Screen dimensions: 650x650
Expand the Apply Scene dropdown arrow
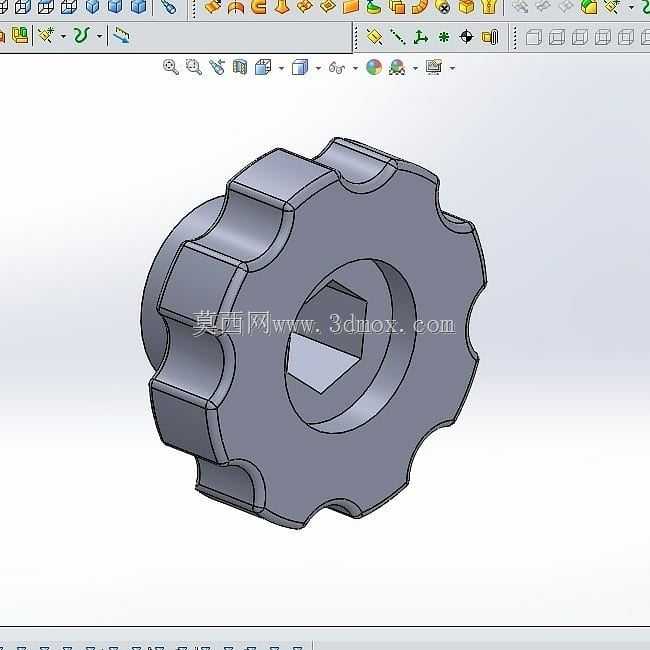click(x=415, y=68)
